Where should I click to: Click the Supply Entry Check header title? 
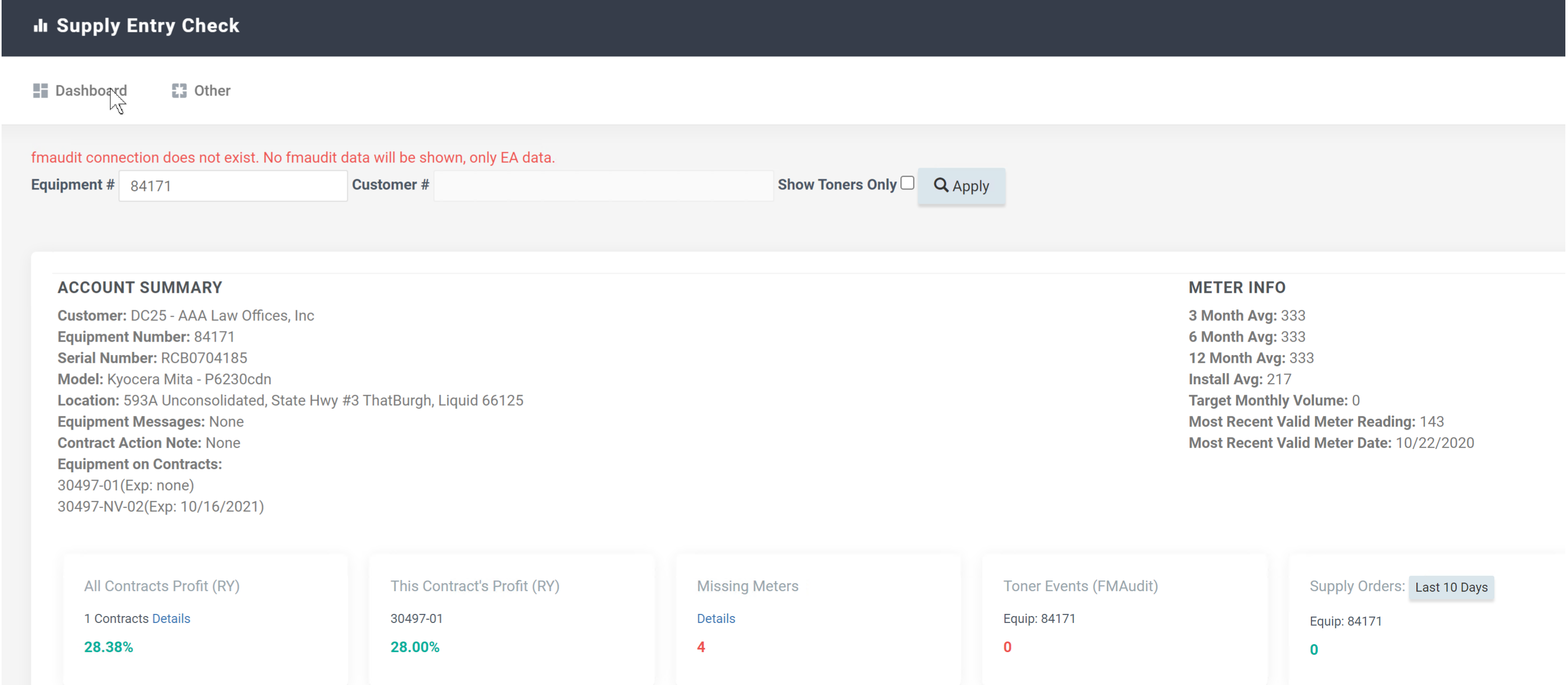coord(148,25)
